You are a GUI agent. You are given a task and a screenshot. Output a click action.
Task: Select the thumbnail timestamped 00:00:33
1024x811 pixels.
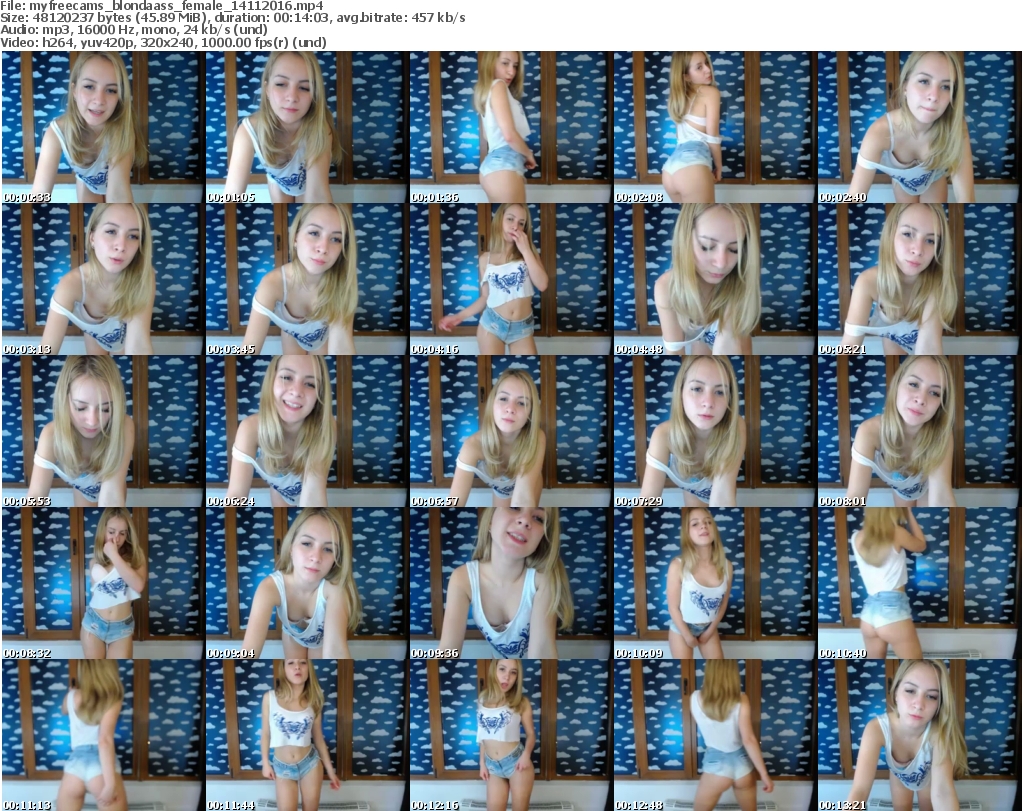(103, 127)
